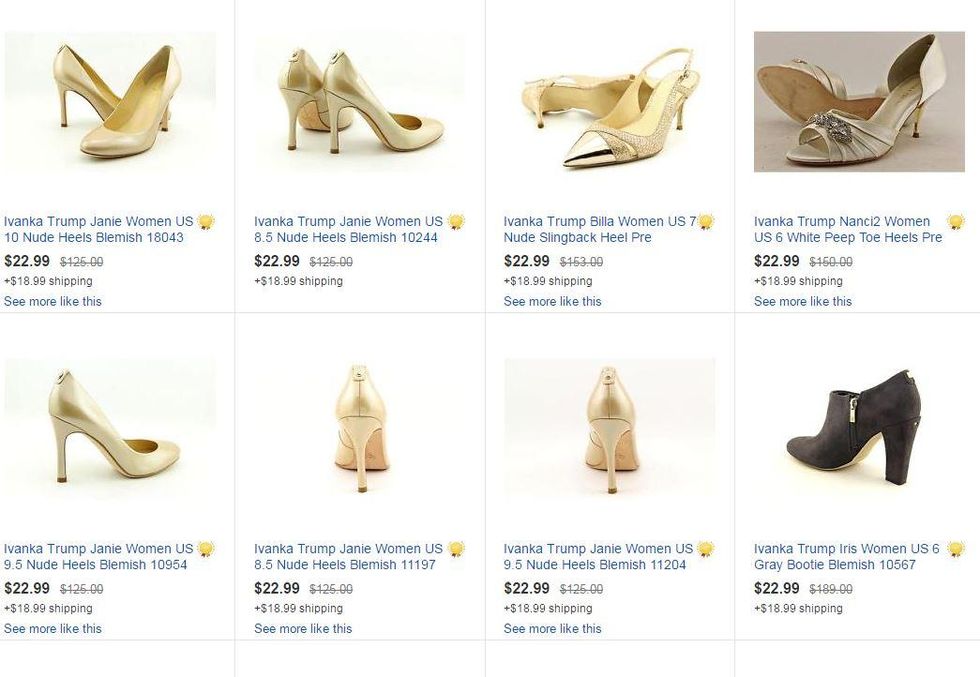Click 'See more like this' under Janie 10954 listing
The image size is (980, 677).
[x=53, y=628]
